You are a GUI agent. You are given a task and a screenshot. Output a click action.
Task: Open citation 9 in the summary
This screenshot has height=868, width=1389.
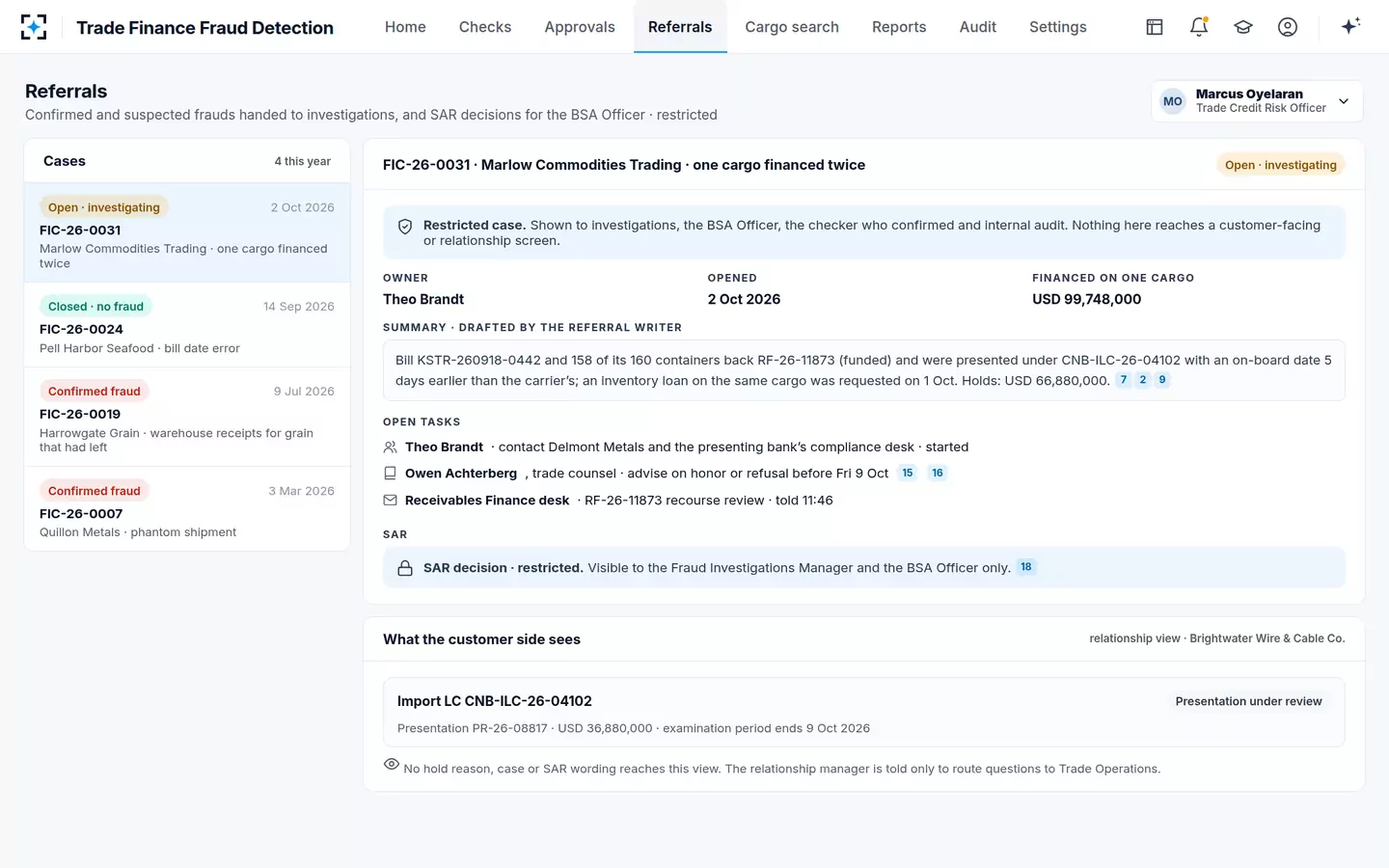[x=1162, y=380]
